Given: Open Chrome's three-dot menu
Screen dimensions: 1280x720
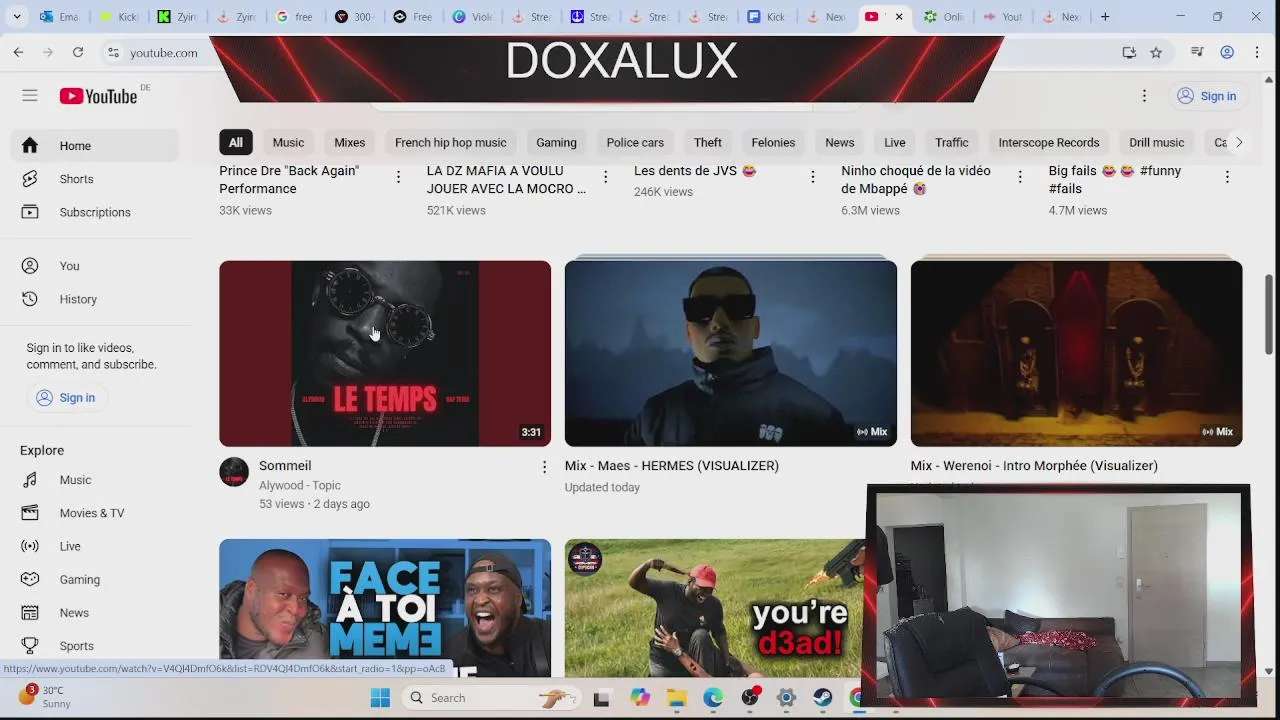Looking at the screenshot, I should click(x=1257, y=52).
